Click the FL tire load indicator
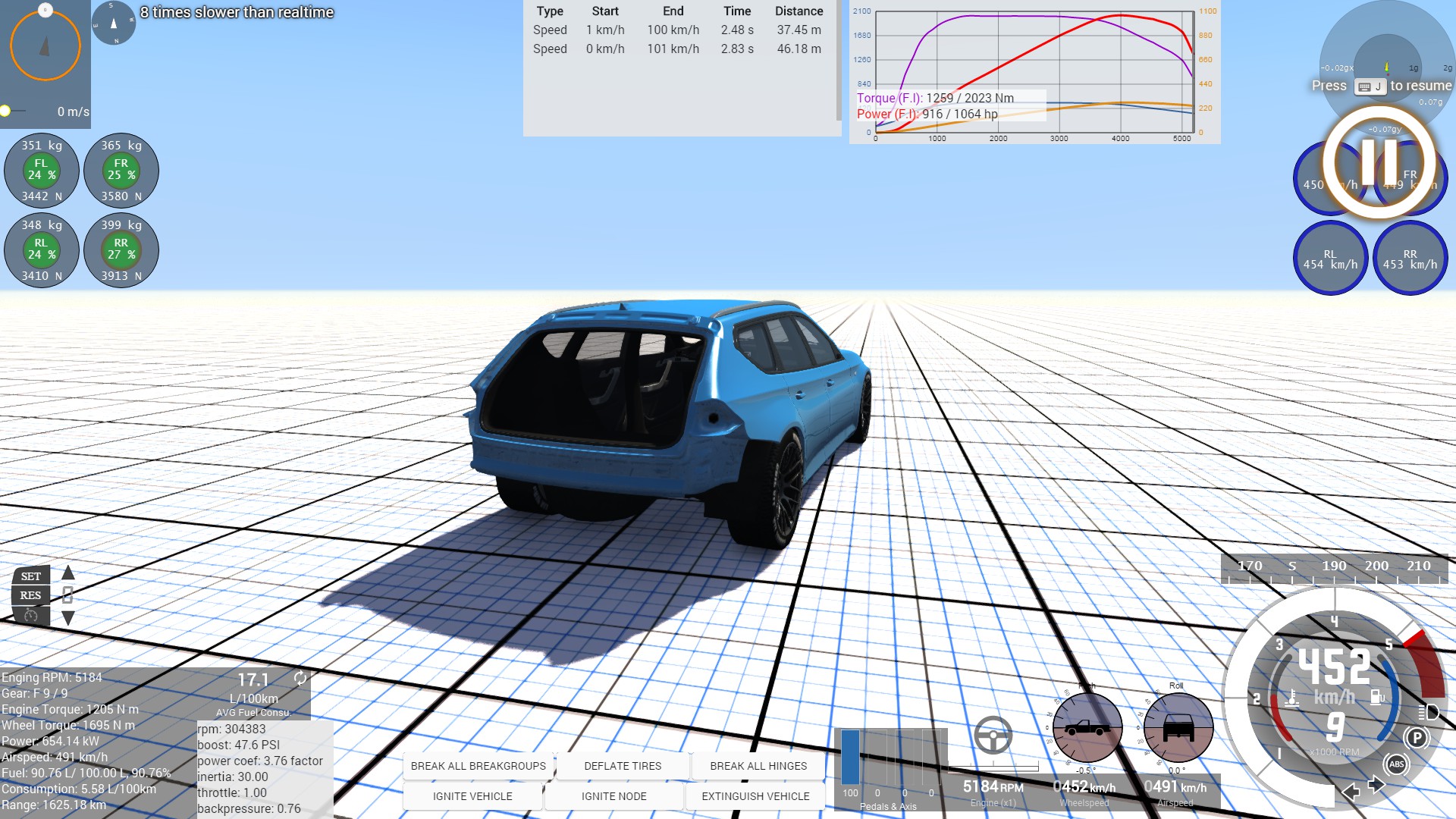Image resolution: width=1456 pixels, height=819 pixels. pyautogui.click(x=42, y=171)
